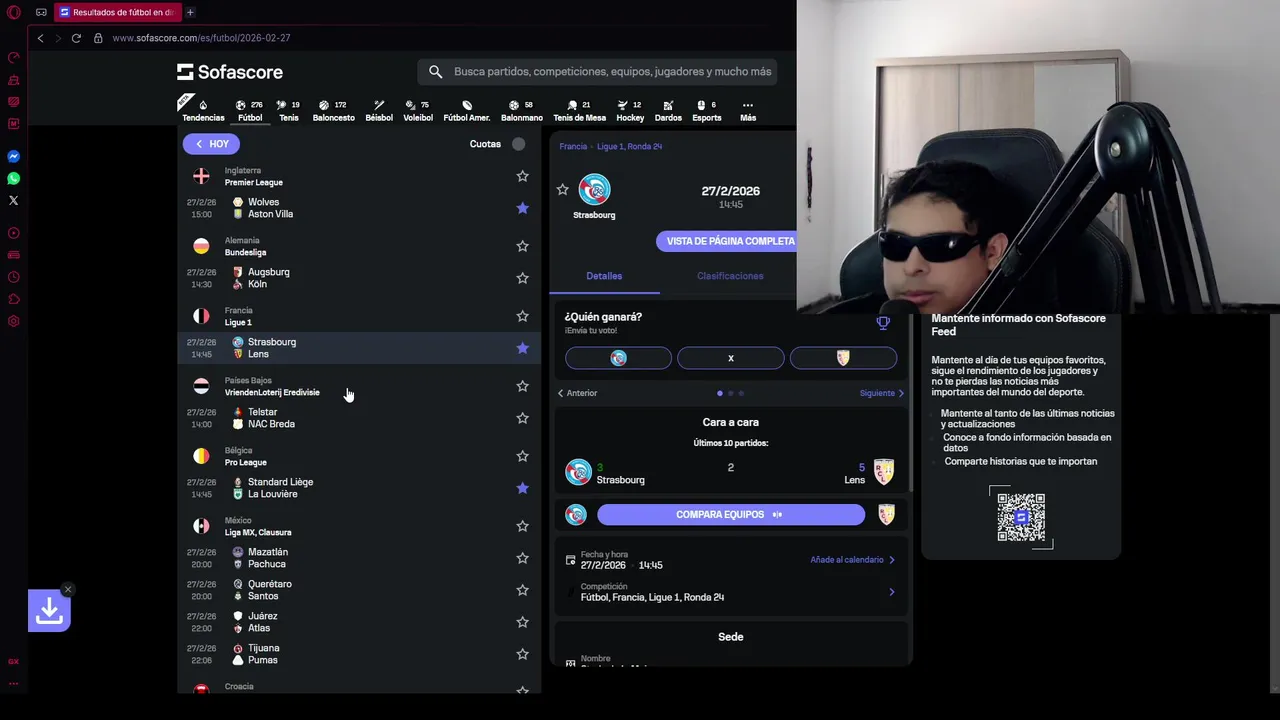Unfavorite the Wolves vs Aston Villa match

(522, 208)
